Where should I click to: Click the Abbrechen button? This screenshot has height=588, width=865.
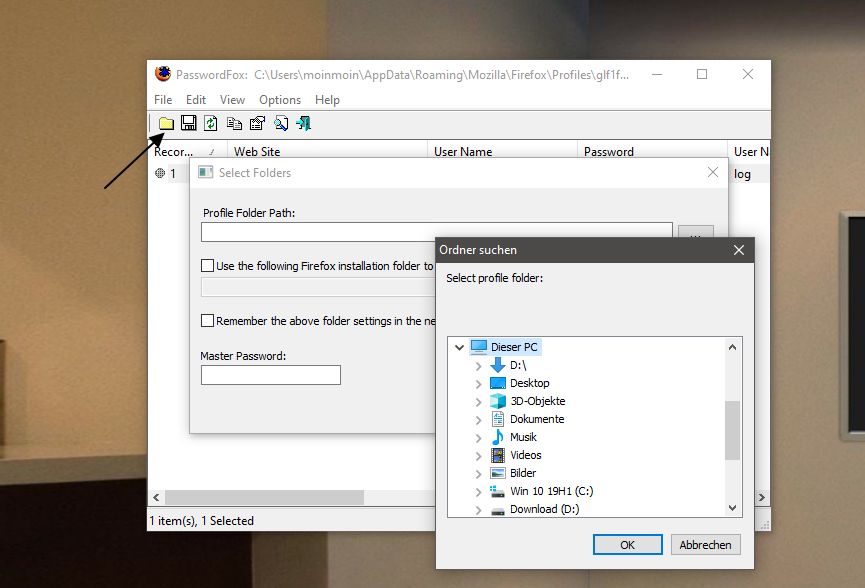[x=706, y=545]
